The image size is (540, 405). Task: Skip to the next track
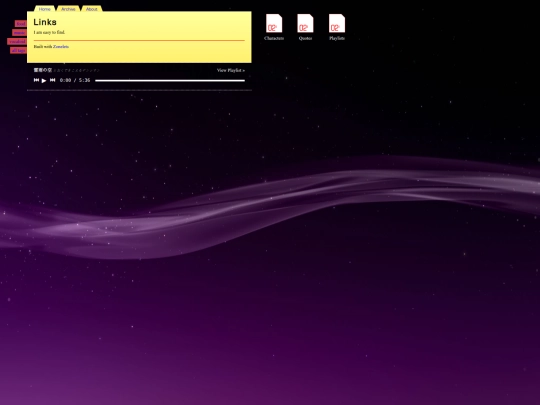pos(52,80)
